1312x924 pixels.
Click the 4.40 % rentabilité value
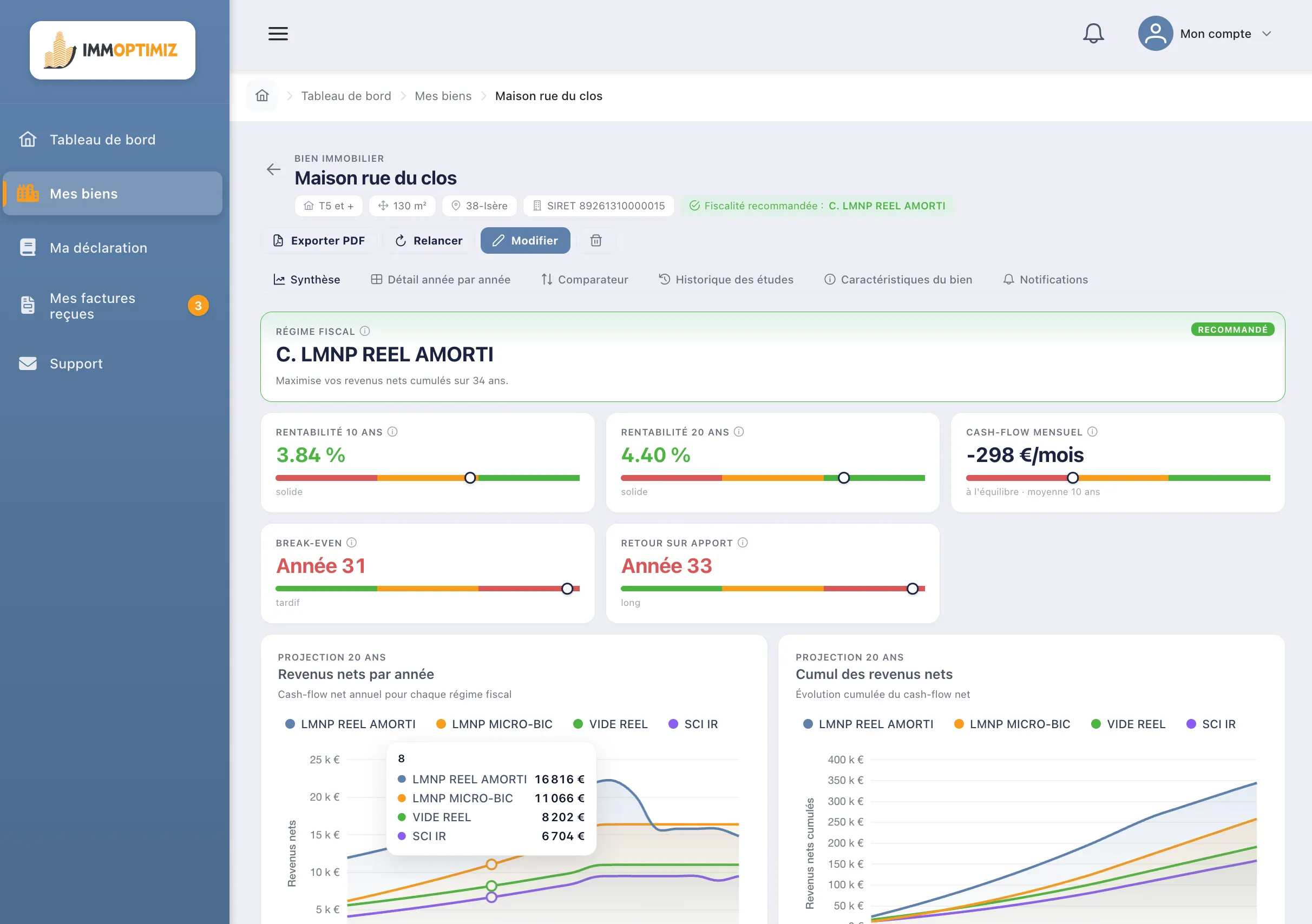click(x=656, y=455)
